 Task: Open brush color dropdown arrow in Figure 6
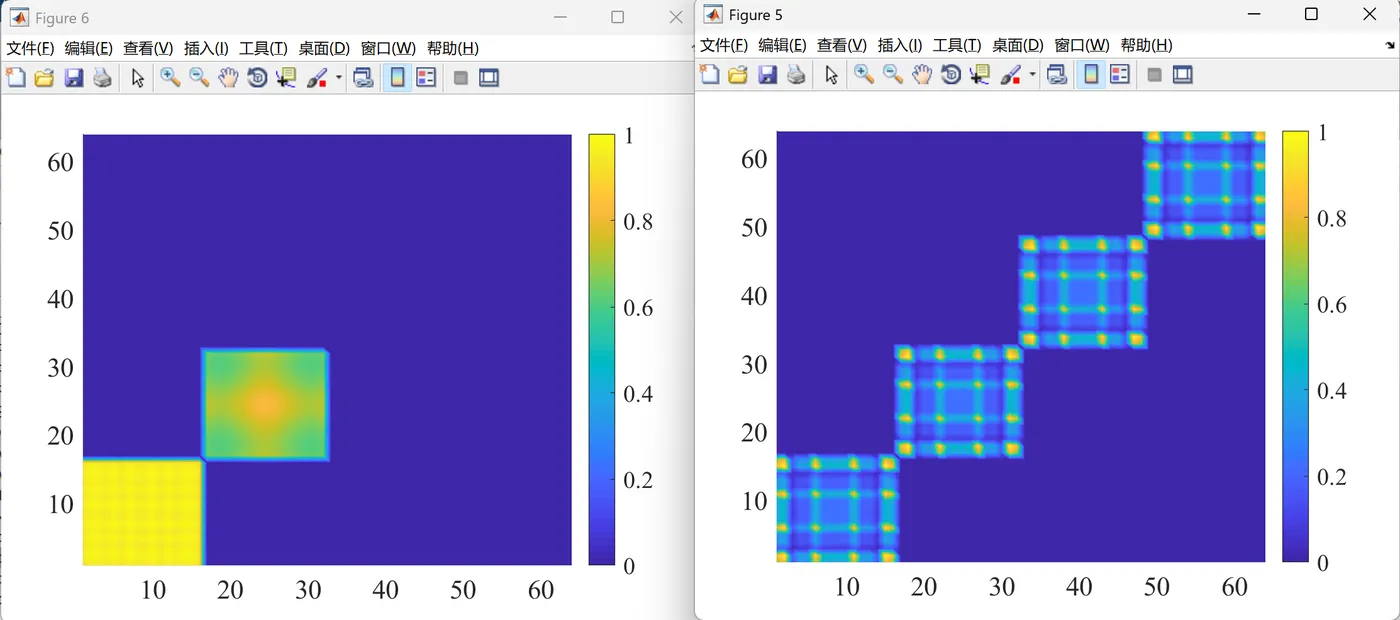[x=339, y=78]
